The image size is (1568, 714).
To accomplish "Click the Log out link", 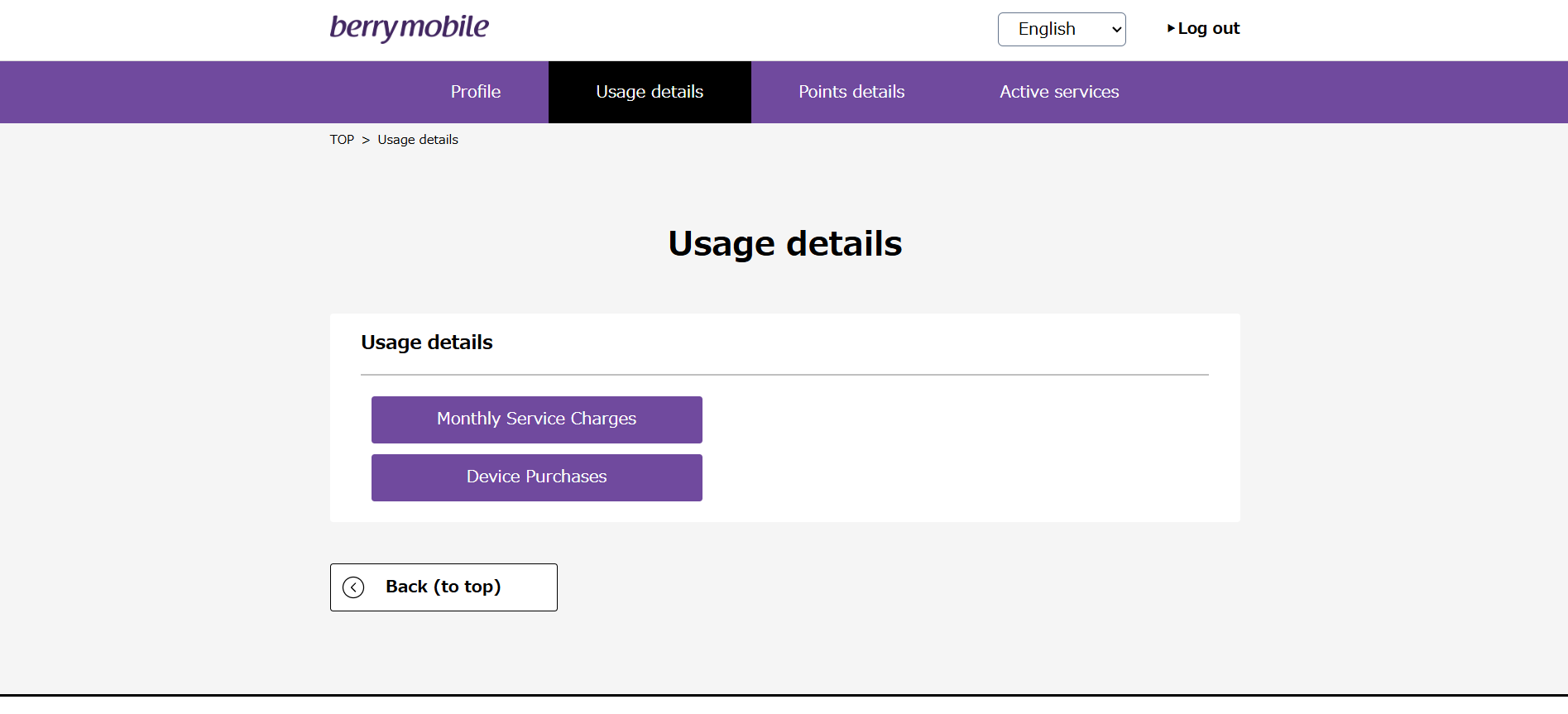I will 1203,29.
